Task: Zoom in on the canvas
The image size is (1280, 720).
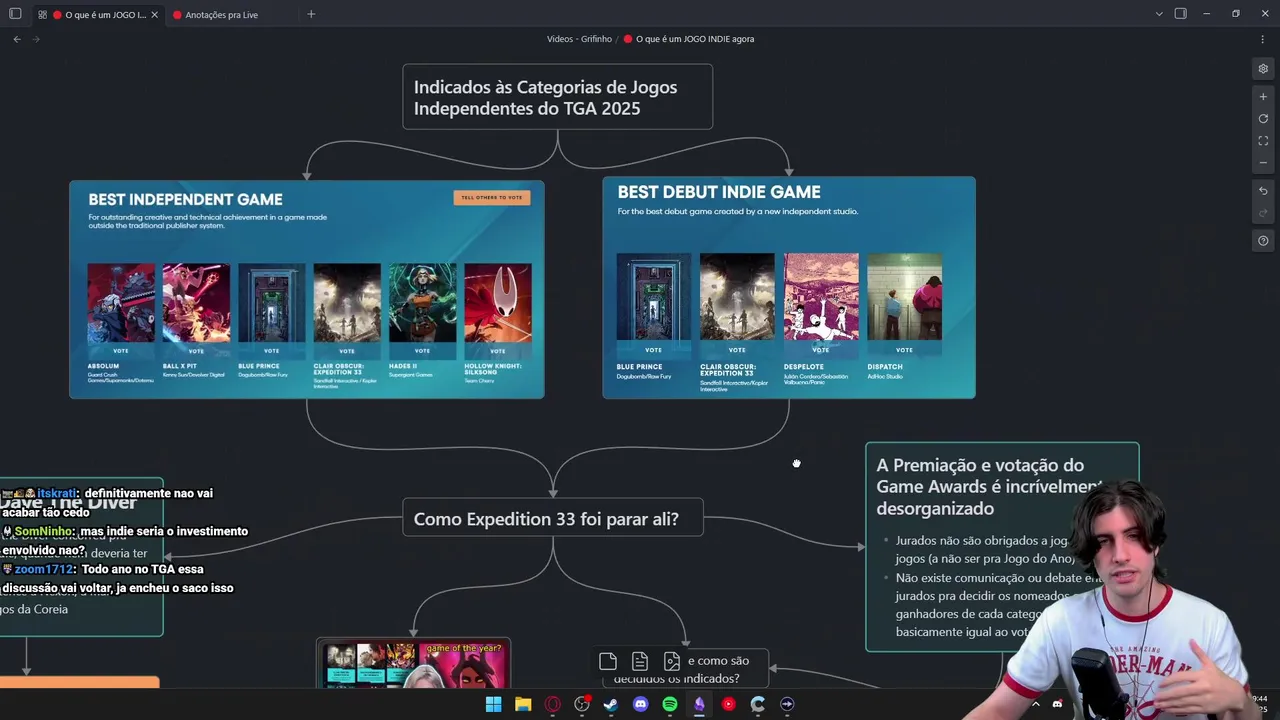Action: tap(1263, 97)
